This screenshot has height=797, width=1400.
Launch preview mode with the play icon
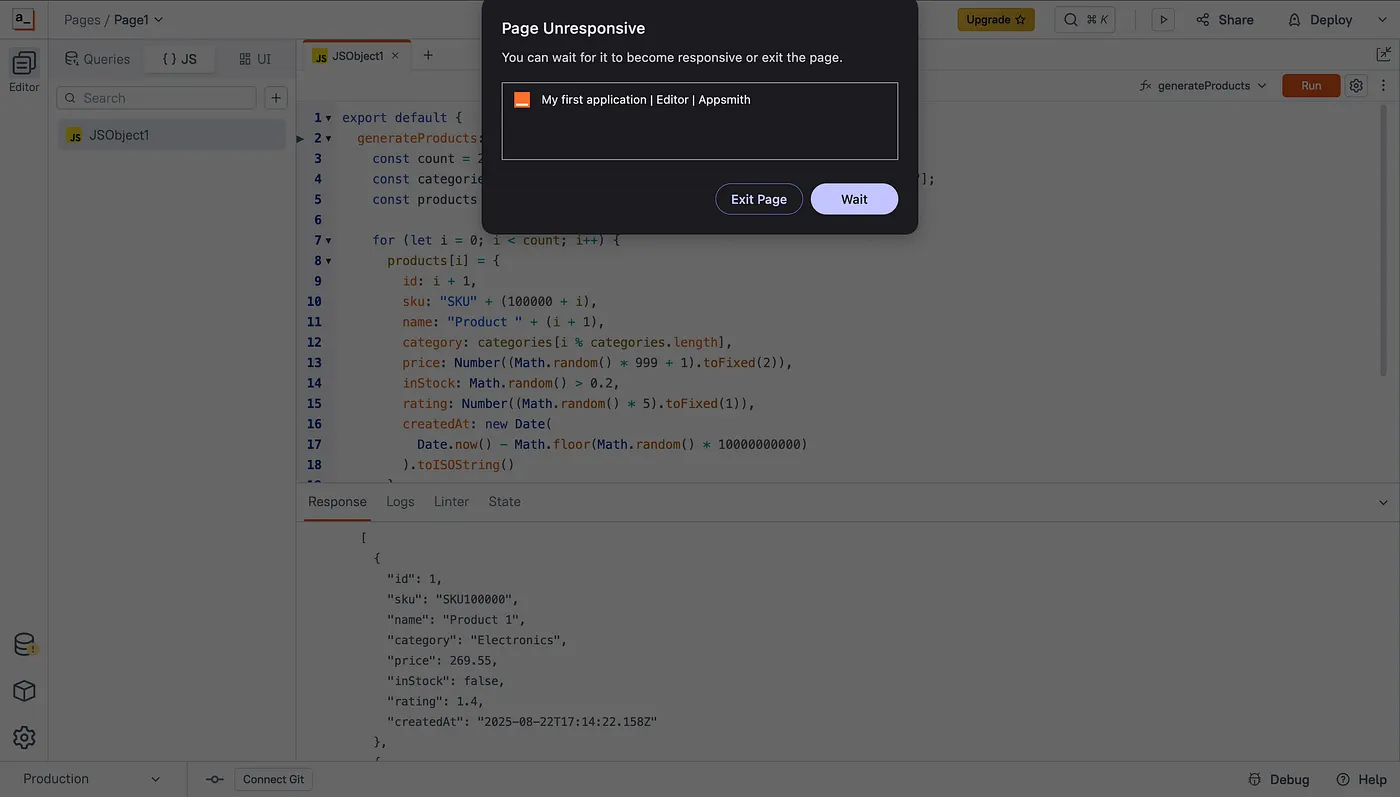(1162, 19)
